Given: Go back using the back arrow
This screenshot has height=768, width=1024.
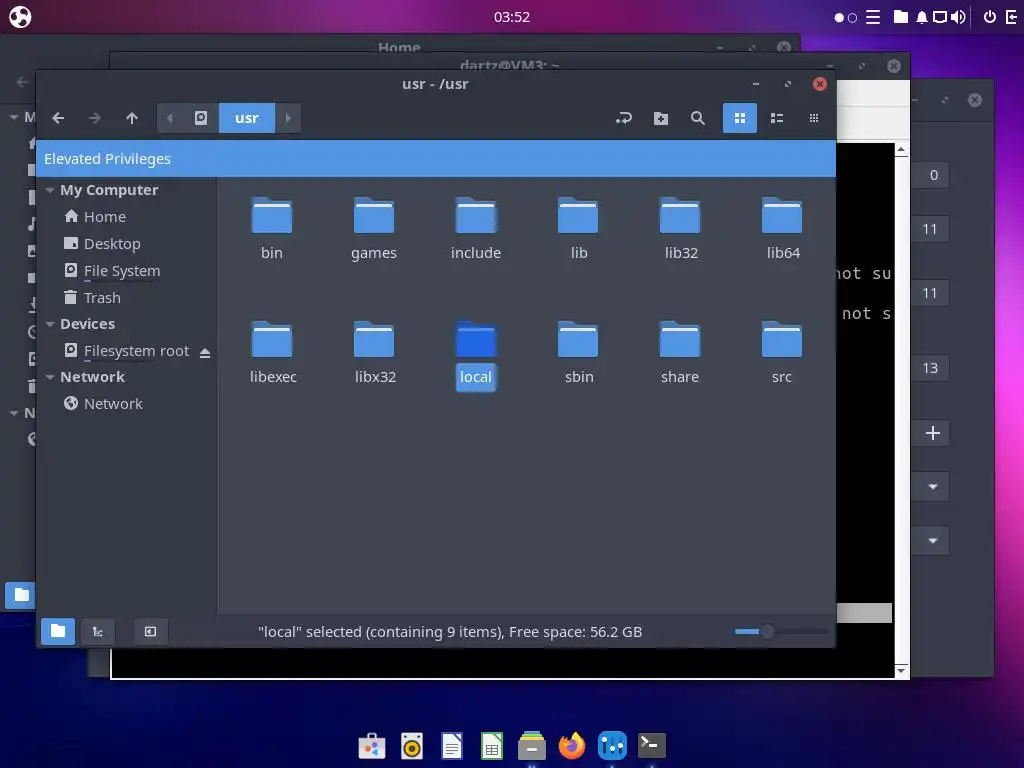Looking at the screenshot, I should (58, 118).
